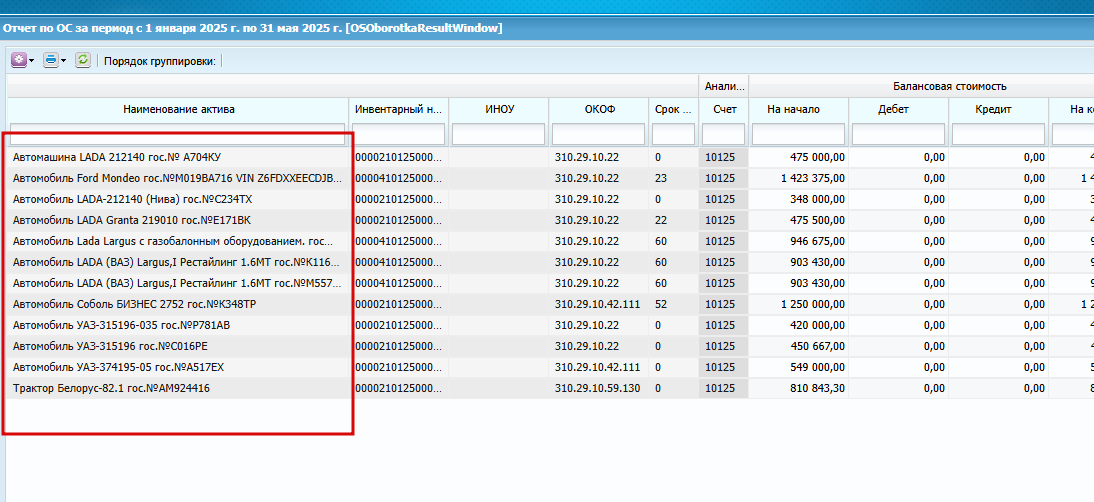
Task: Focus filter field under 'Срок ...'
Action: tap(673, 134)
